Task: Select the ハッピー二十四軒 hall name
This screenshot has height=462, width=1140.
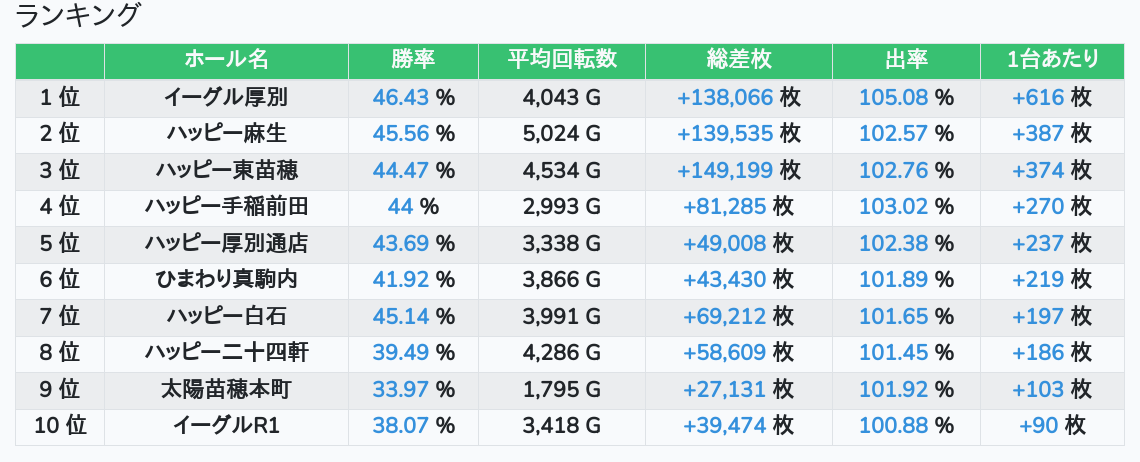Action: tap(226, 353)
